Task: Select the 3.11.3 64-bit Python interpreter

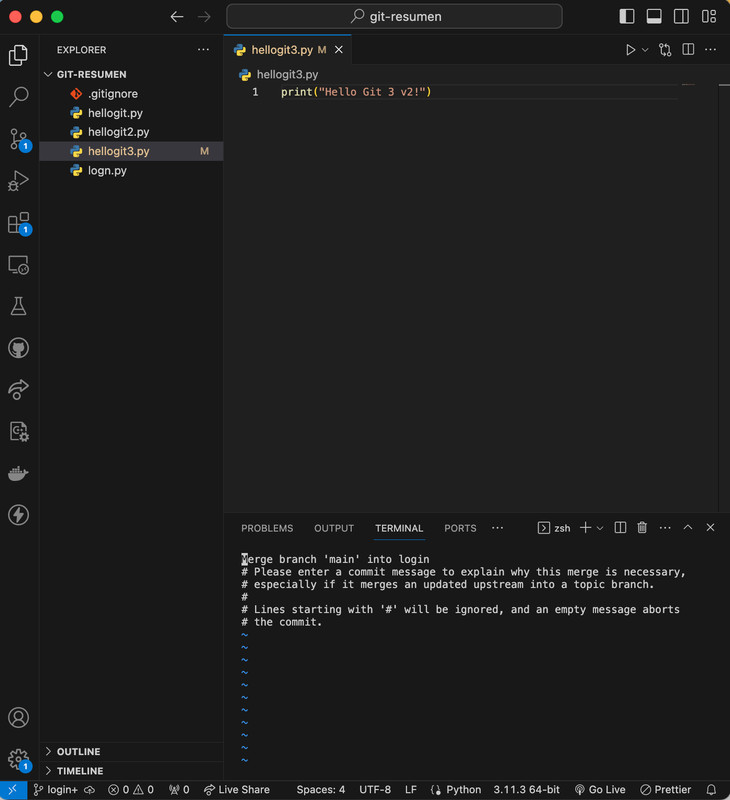Action: (526, 790)
